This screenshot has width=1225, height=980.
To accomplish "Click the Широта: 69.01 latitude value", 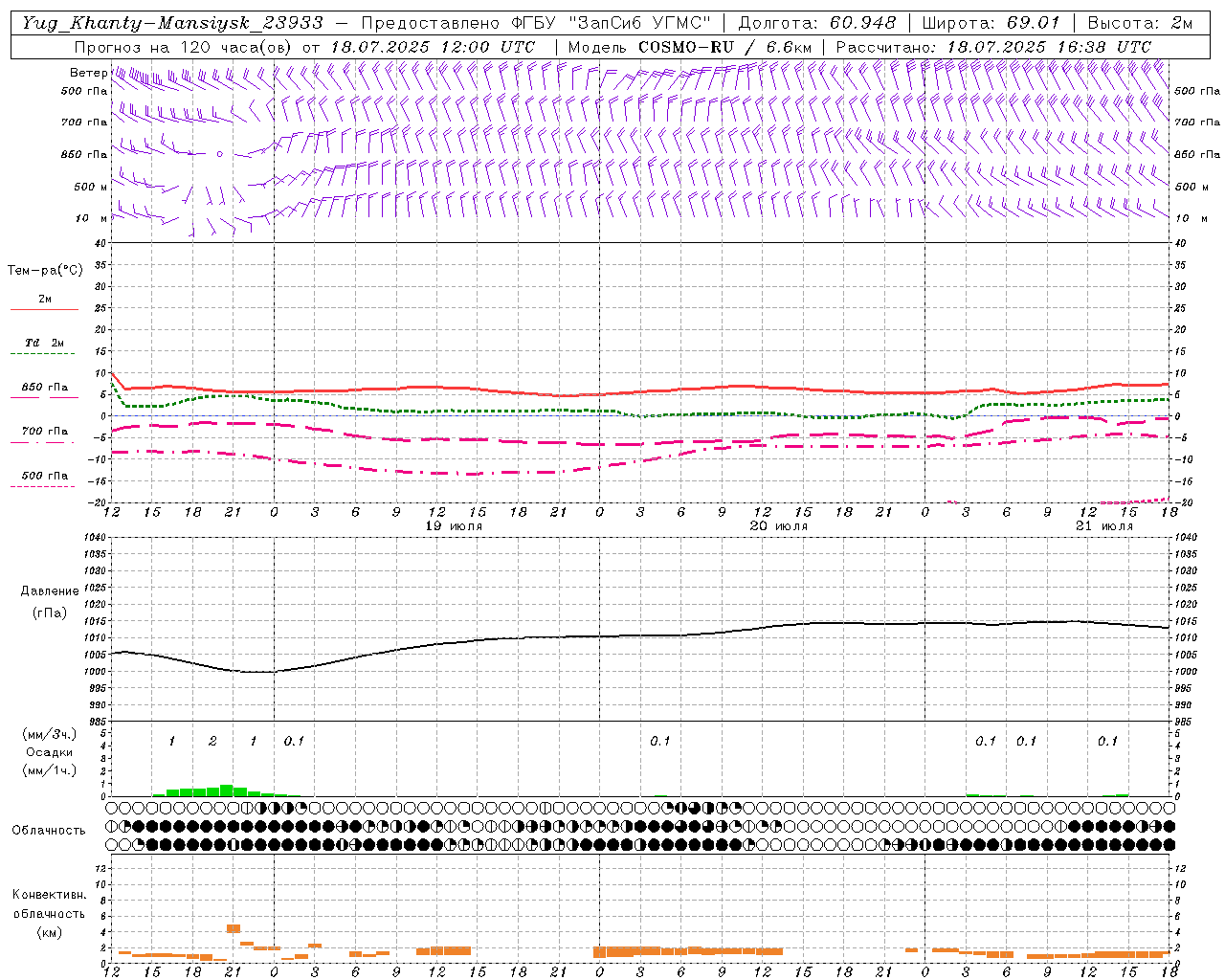I will 991,23.
